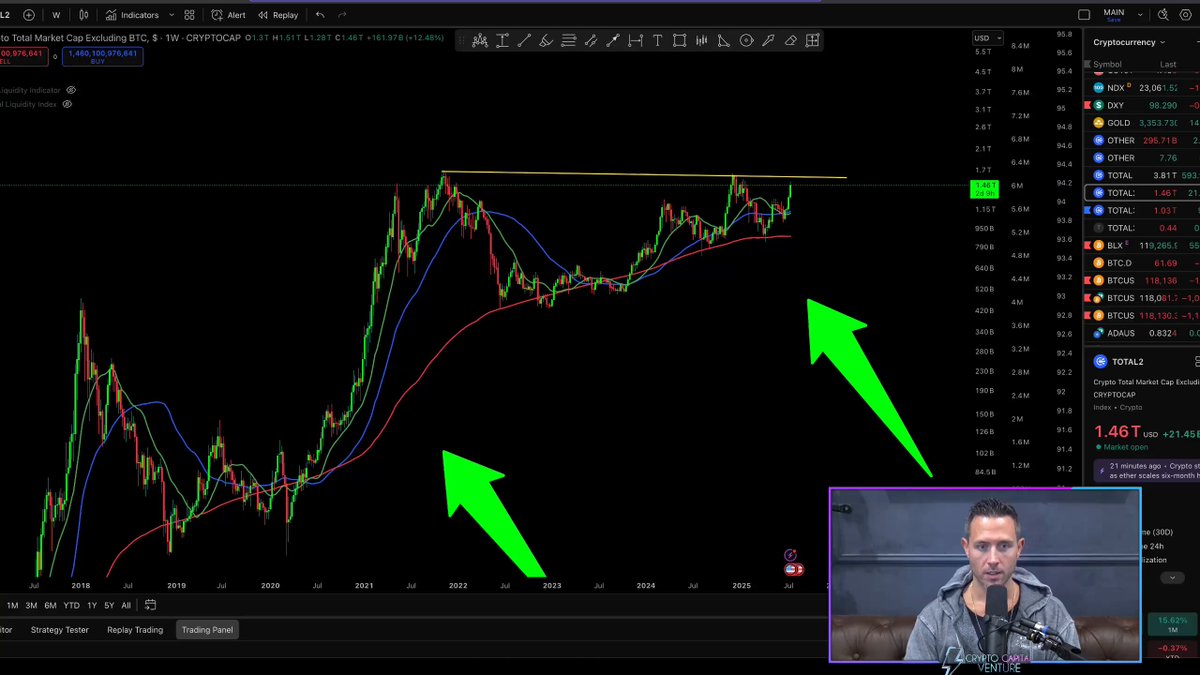Select 6M time range button
This screenshot has height=675, width=1200.
tap(50, 605)
